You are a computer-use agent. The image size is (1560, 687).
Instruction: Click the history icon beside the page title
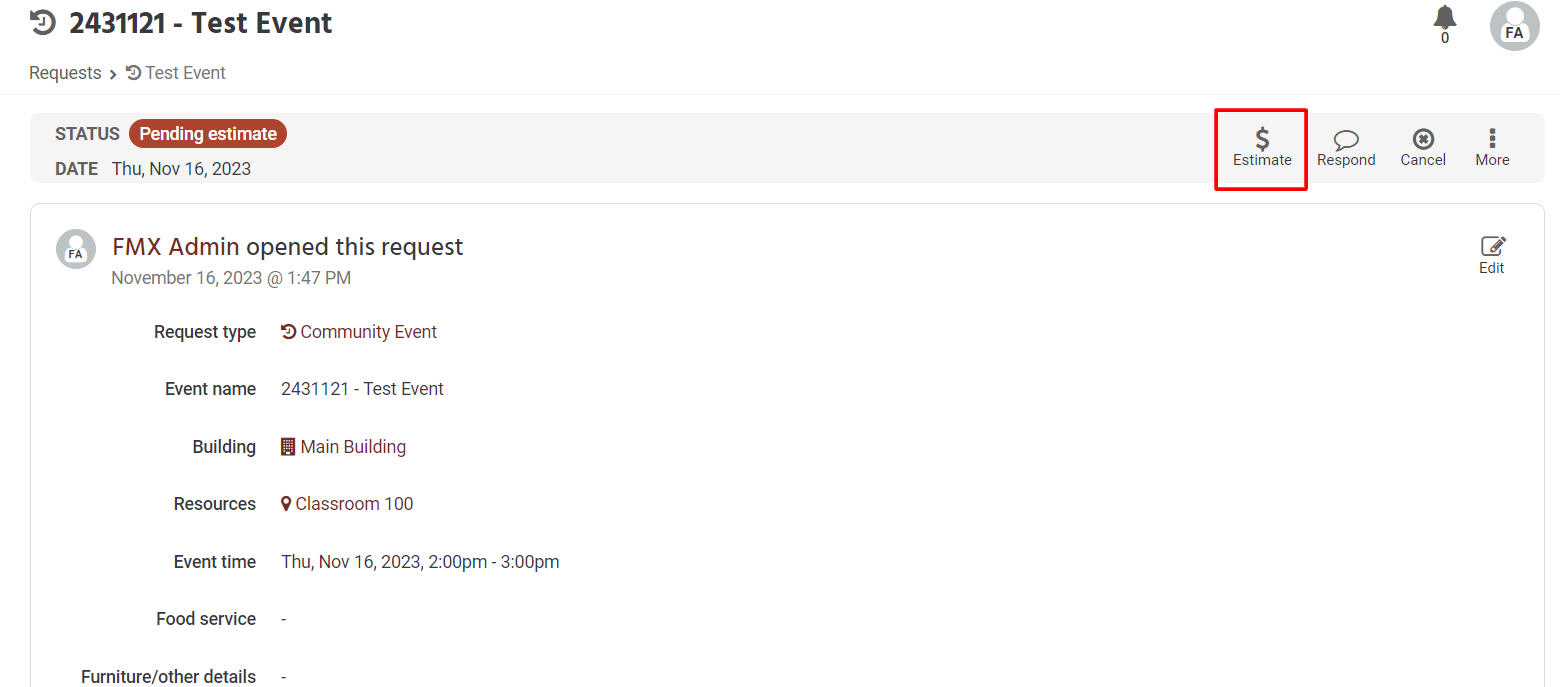[x=43, y=22]
